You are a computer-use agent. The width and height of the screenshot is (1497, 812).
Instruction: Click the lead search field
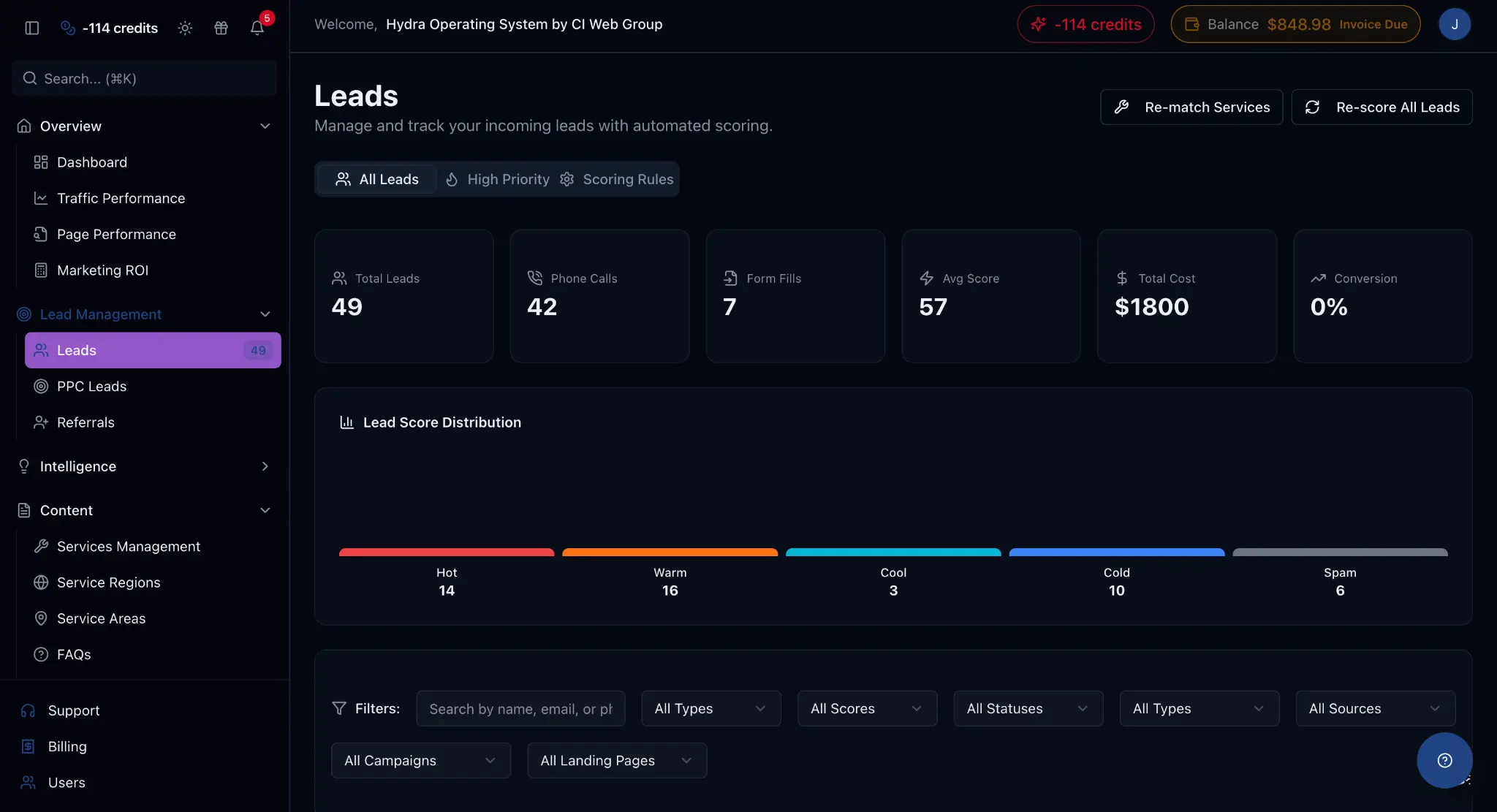[520, 708]
